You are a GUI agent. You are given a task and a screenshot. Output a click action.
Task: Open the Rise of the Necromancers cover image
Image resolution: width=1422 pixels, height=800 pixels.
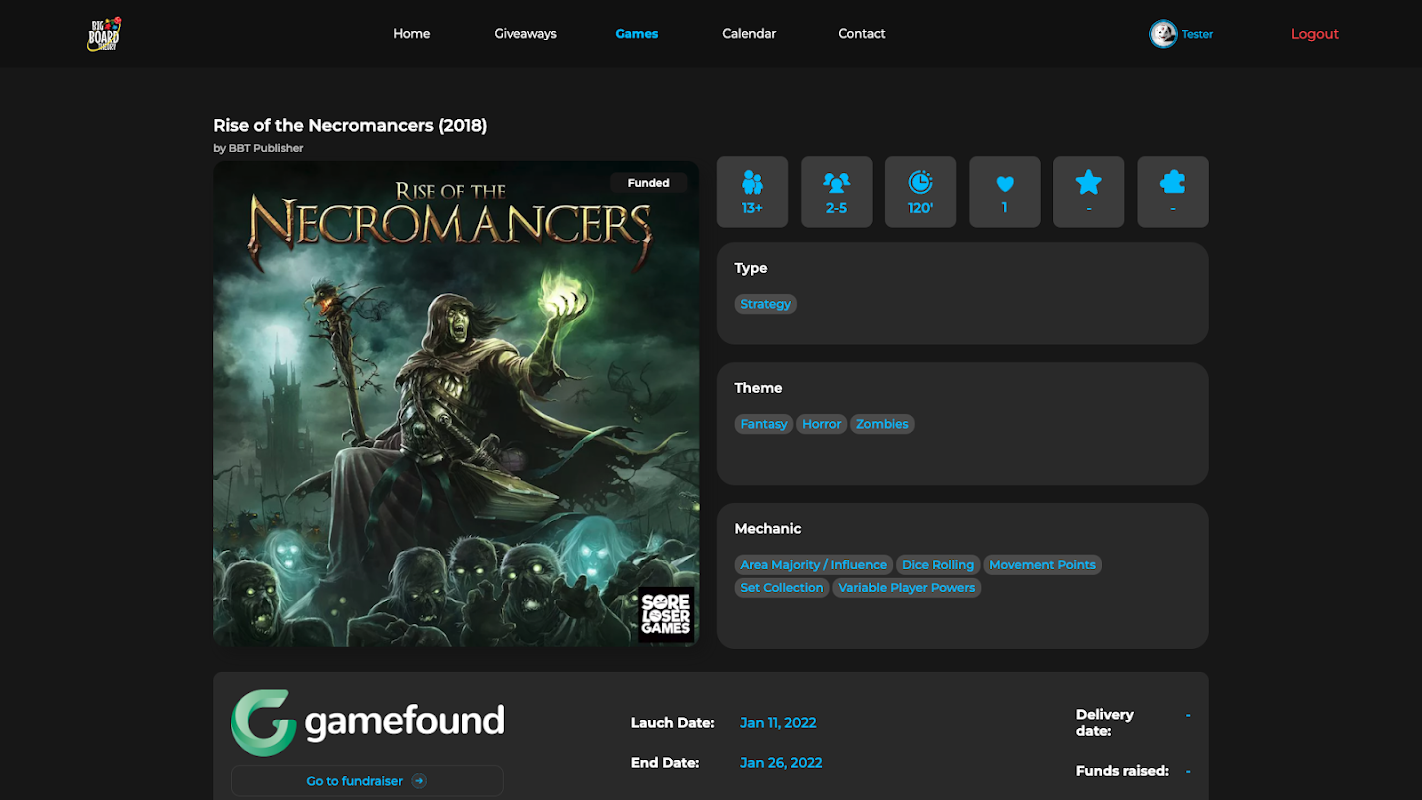pos(456,404)
